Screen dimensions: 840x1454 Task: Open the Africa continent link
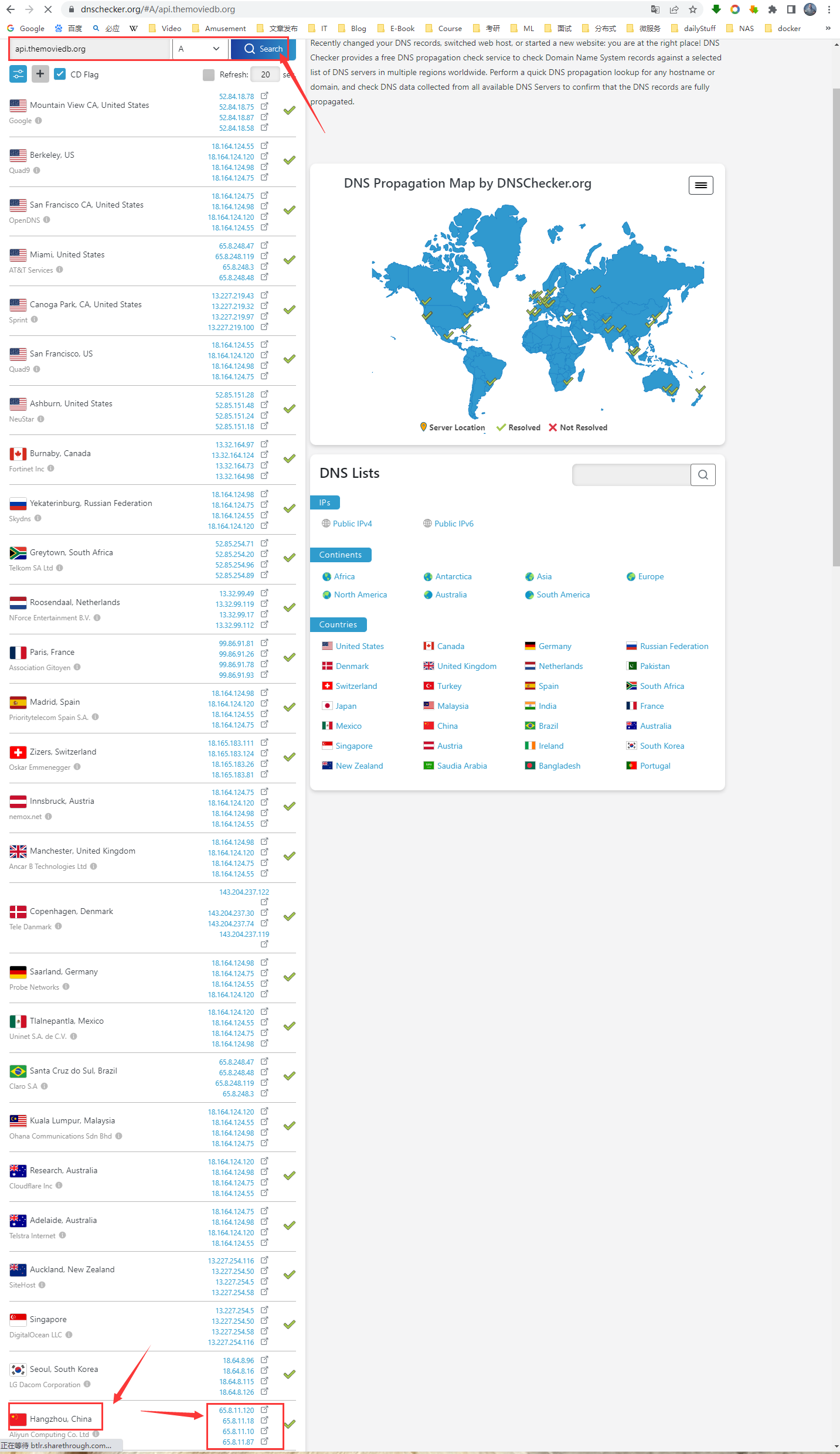(x=344, y=576)
